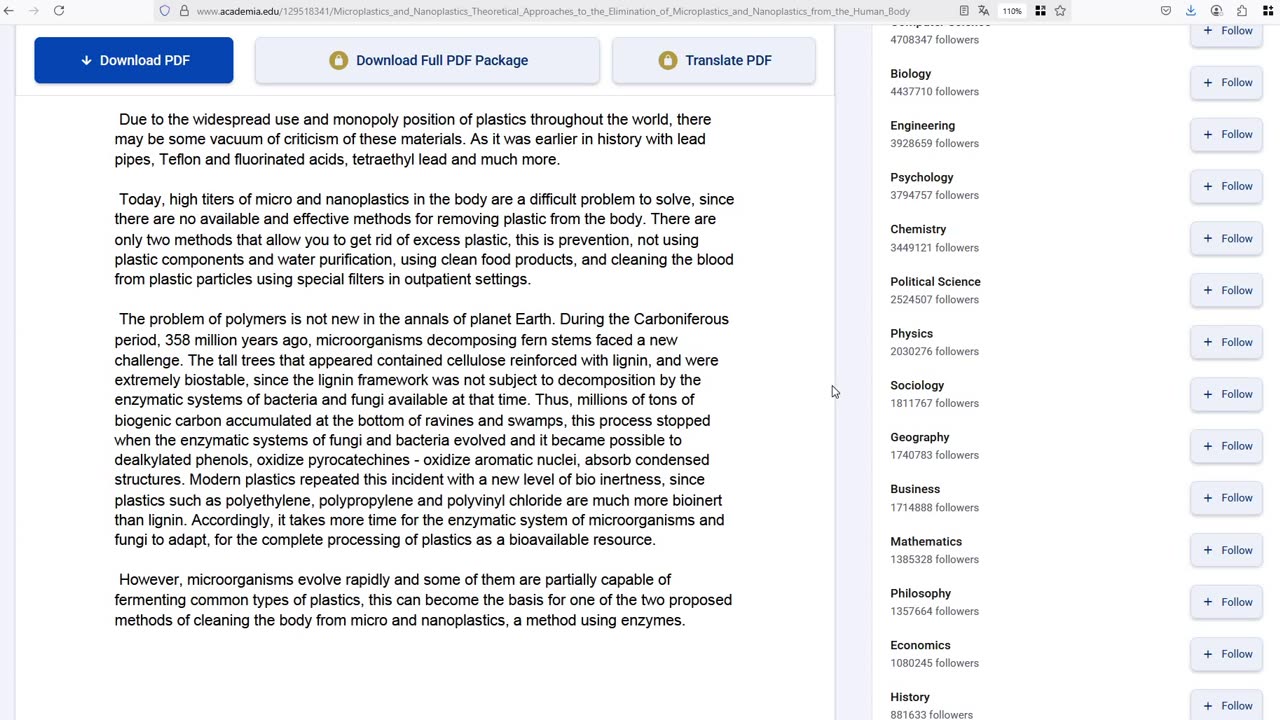Click the grid icon beside zoom level
Screen dimensions: 1280x720
click(1041, 11)
